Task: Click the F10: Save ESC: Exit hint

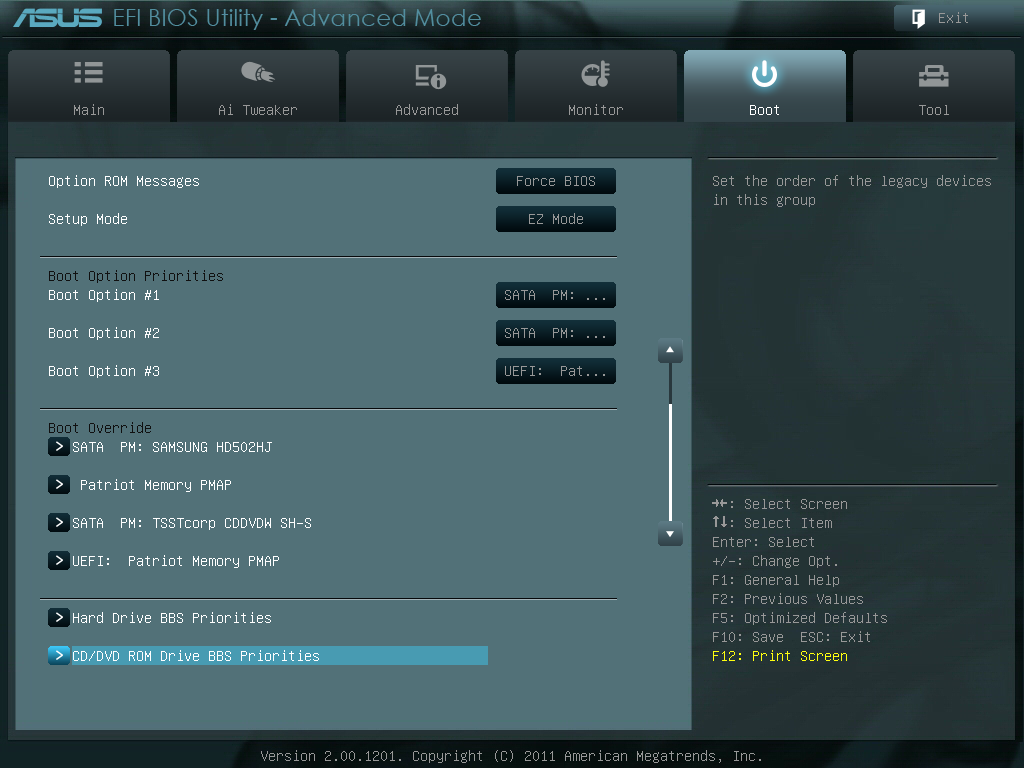Action: [x=792, y=637]
